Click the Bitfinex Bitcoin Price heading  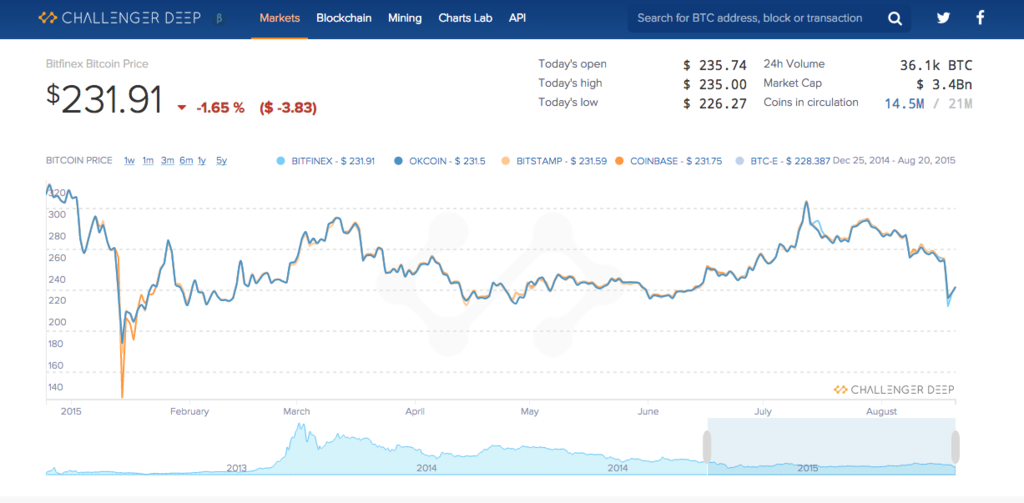[x=97, y=64]
